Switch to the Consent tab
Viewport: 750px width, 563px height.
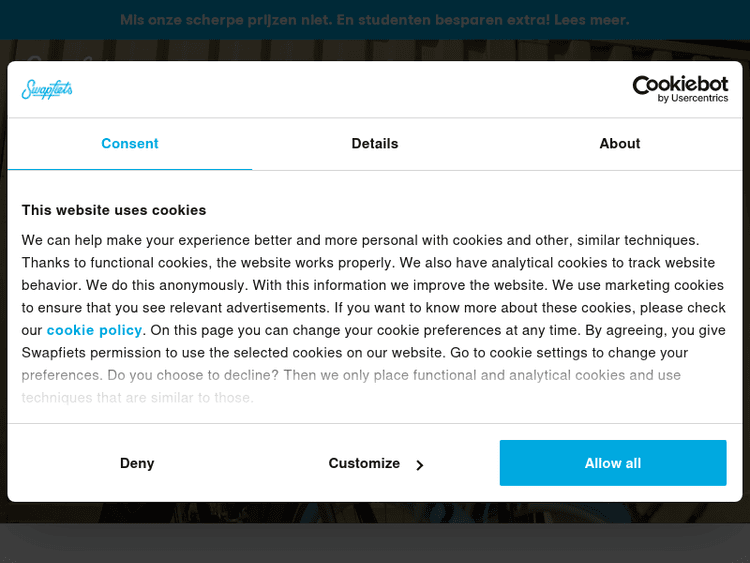pyautogui.click(x=130, y=144)
